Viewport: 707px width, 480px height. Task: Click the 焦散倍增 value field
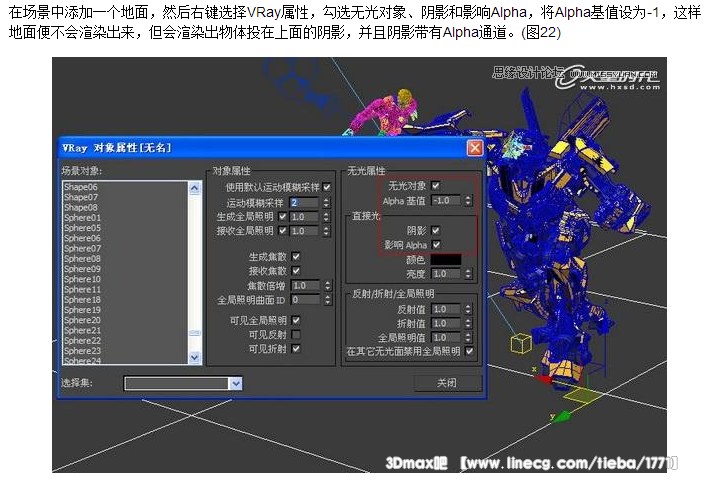[x=306, y=285]
